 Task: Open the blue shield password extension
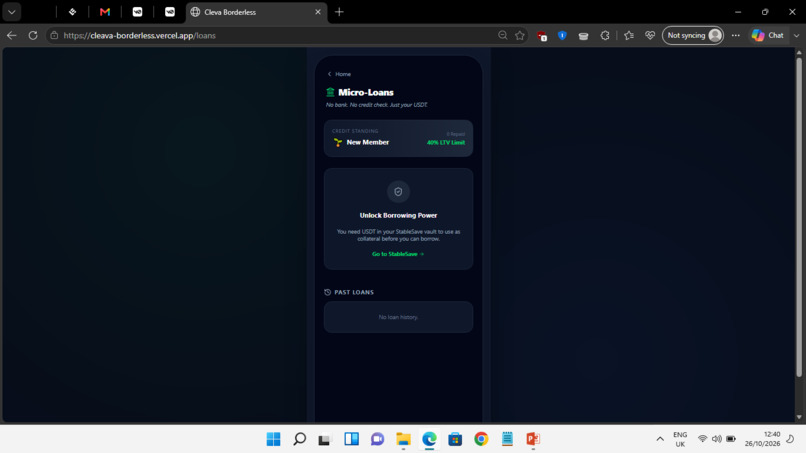pyautogui.click(x=562, y=35)
